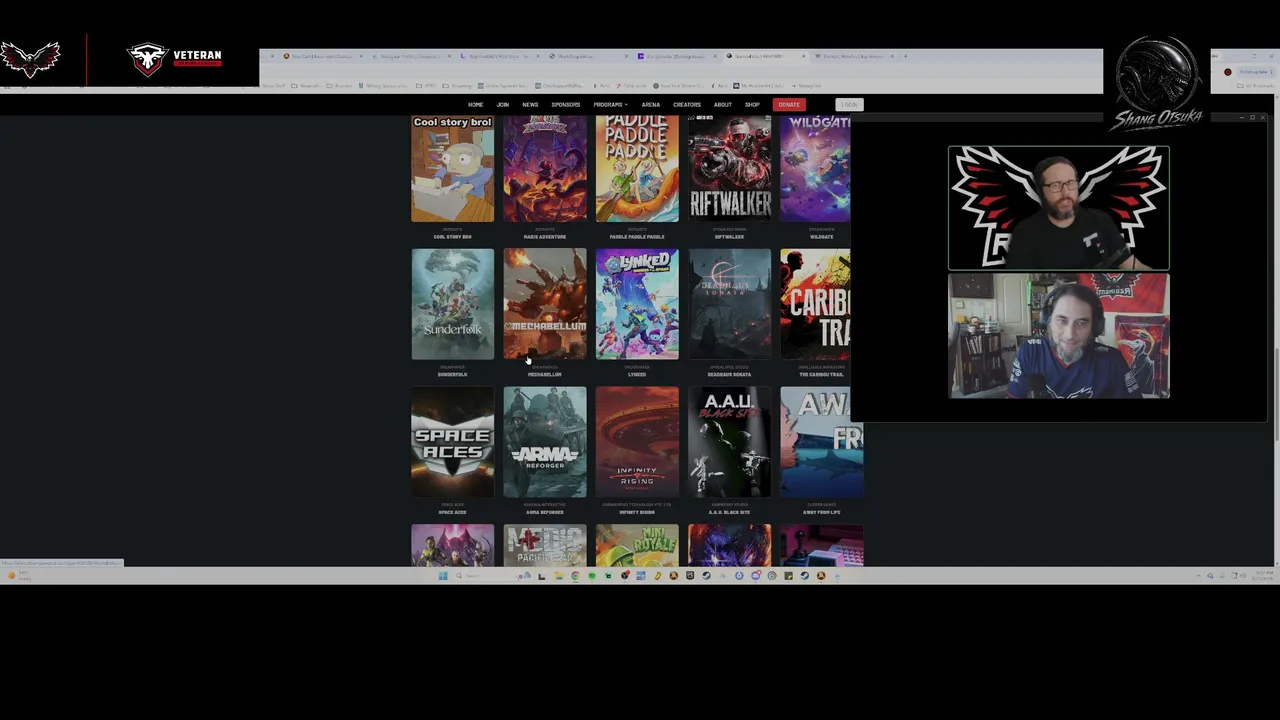Open the Arma Reforger game cover
This screenshot has width=1280, height=720.
point(545,442)
